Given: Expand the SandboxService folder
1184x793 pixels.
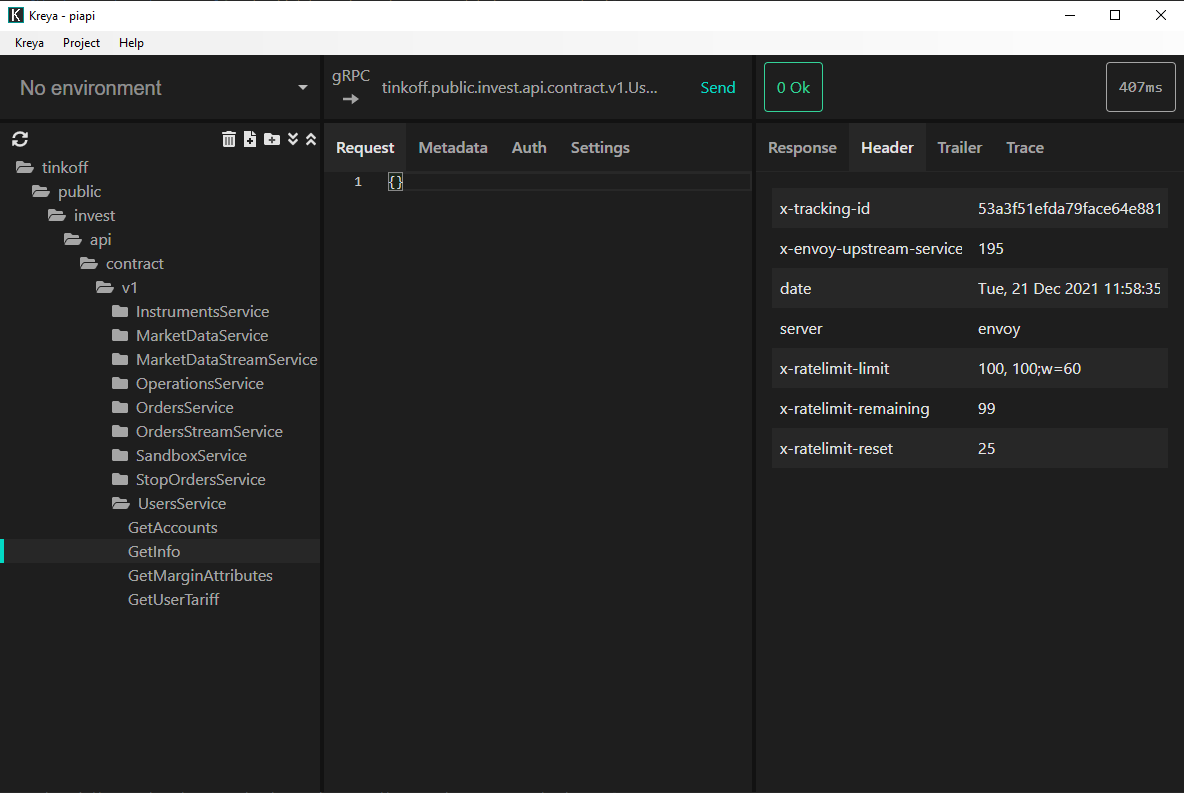Looking at the screenshot, I should [x=190, y=456].
